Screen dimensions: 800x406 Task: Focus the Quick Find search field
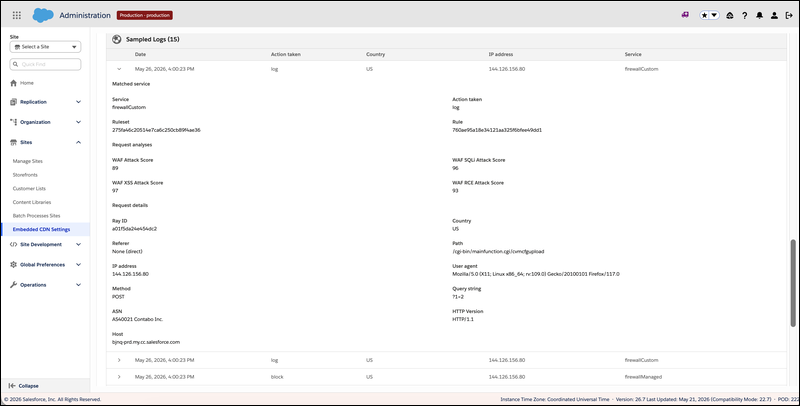pyautogui.click(x=45, y=64)
